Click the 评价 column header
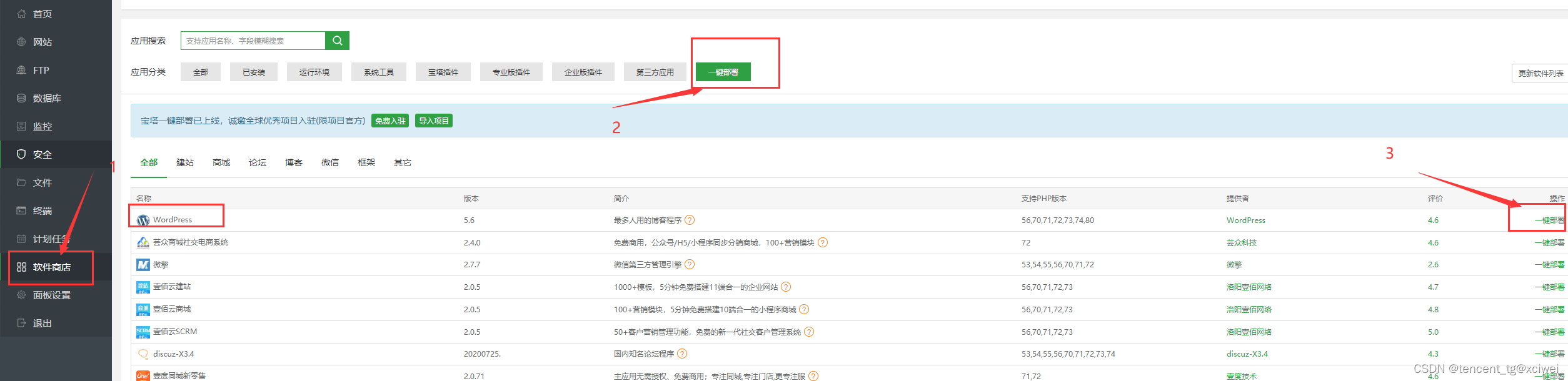 [x=1435, y=198]
